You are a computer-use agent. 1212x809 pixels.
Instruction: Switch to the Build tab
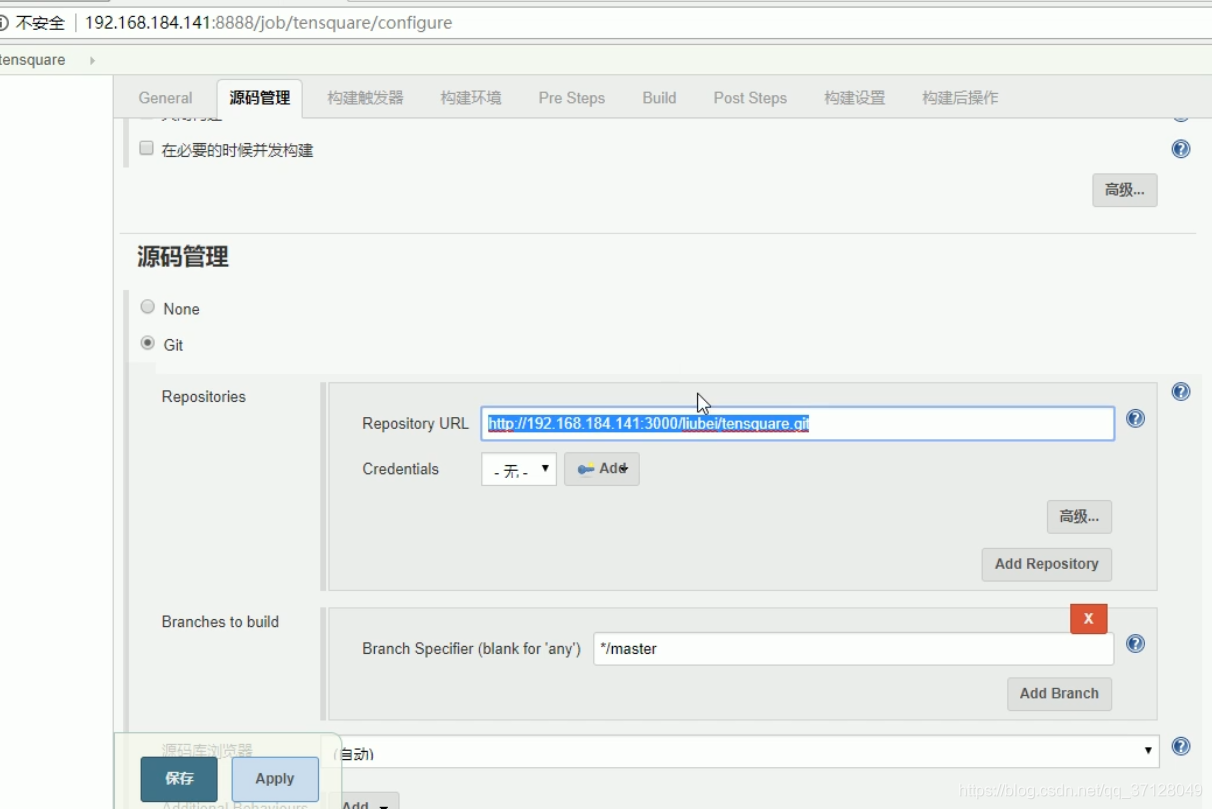pyautogui.click(x=659, y=98)
